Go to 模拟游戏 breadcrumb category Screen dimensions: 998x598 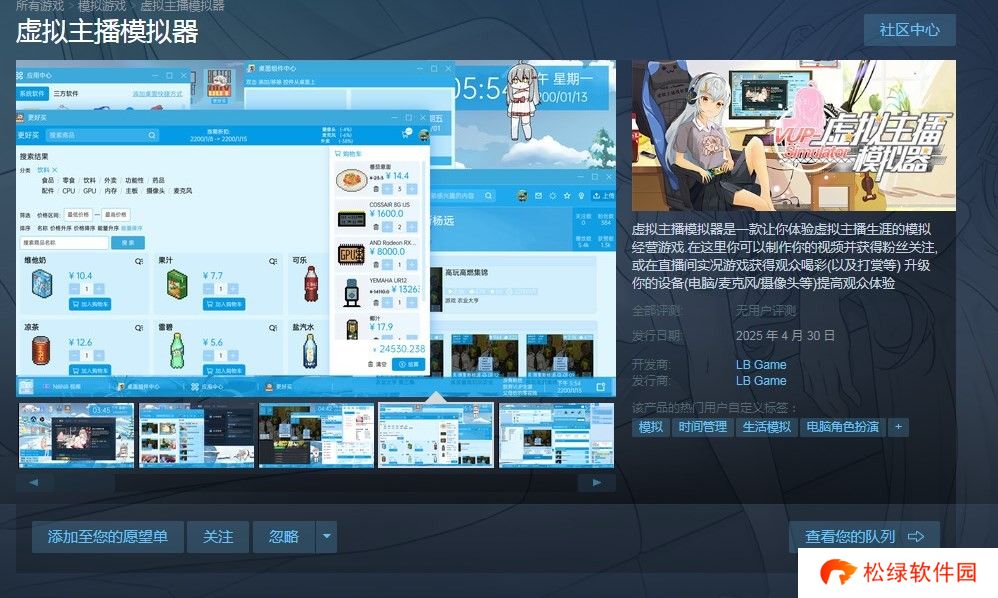click(102, 6)
